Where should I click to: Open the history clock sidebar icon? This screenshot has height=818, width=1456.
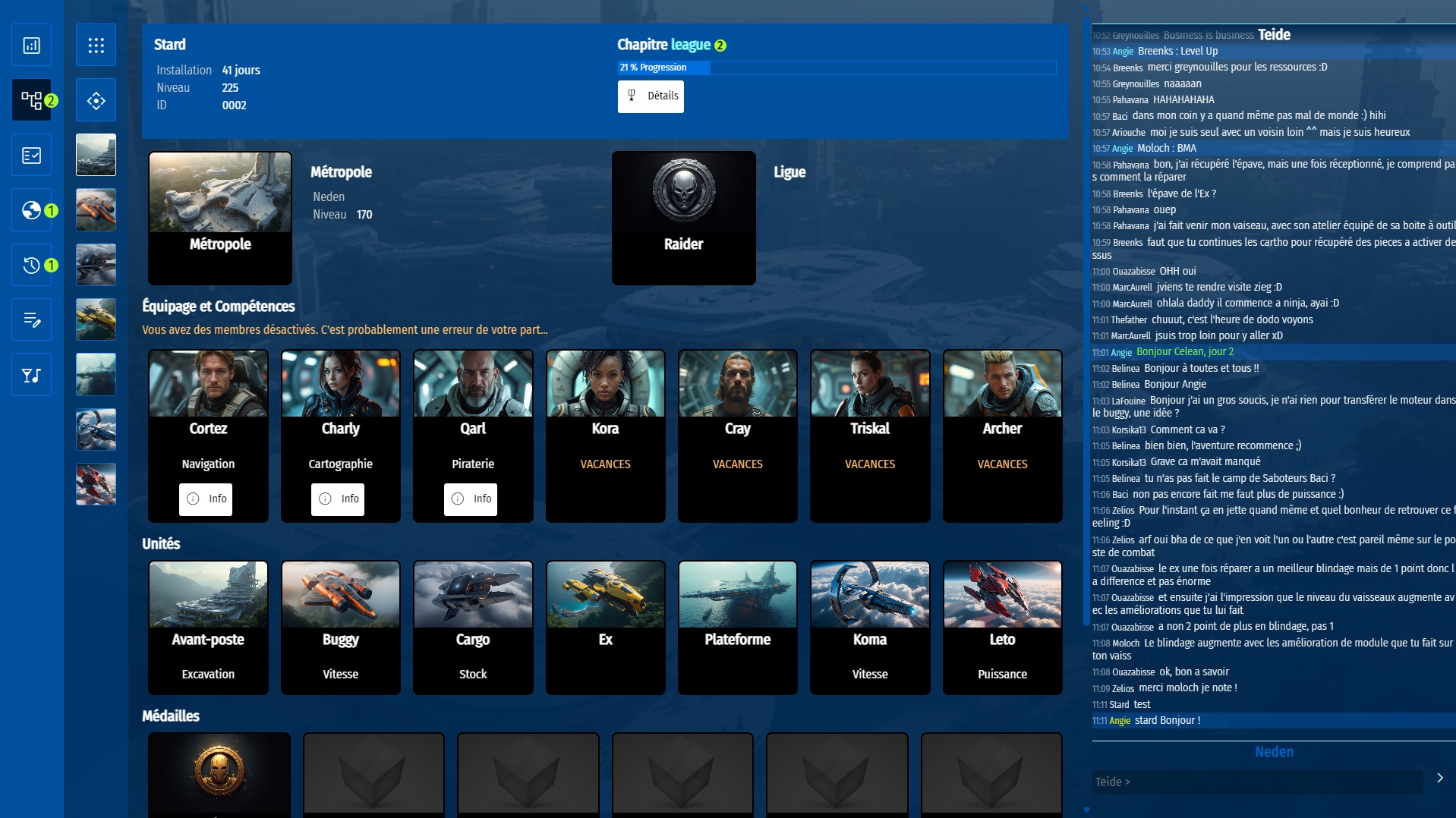tap(31, 265)
